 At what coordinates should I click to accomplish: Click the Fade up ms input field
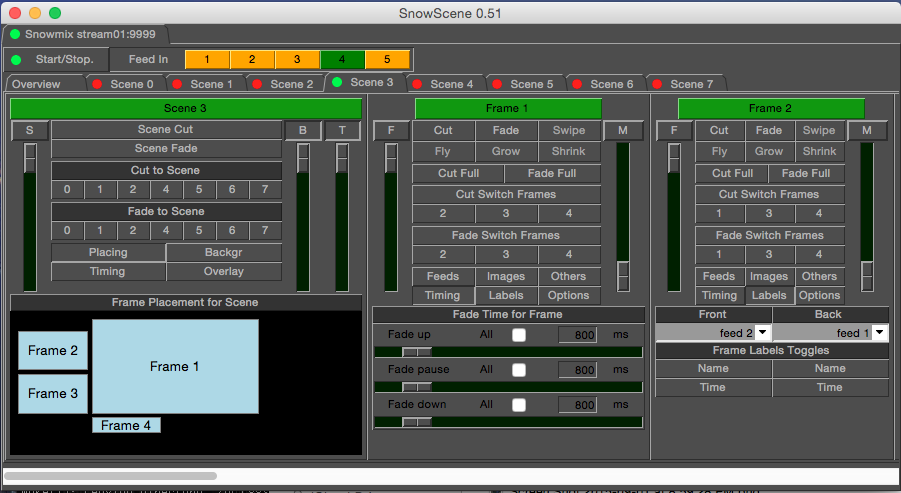pyautogui.click(x=577, y=335)
